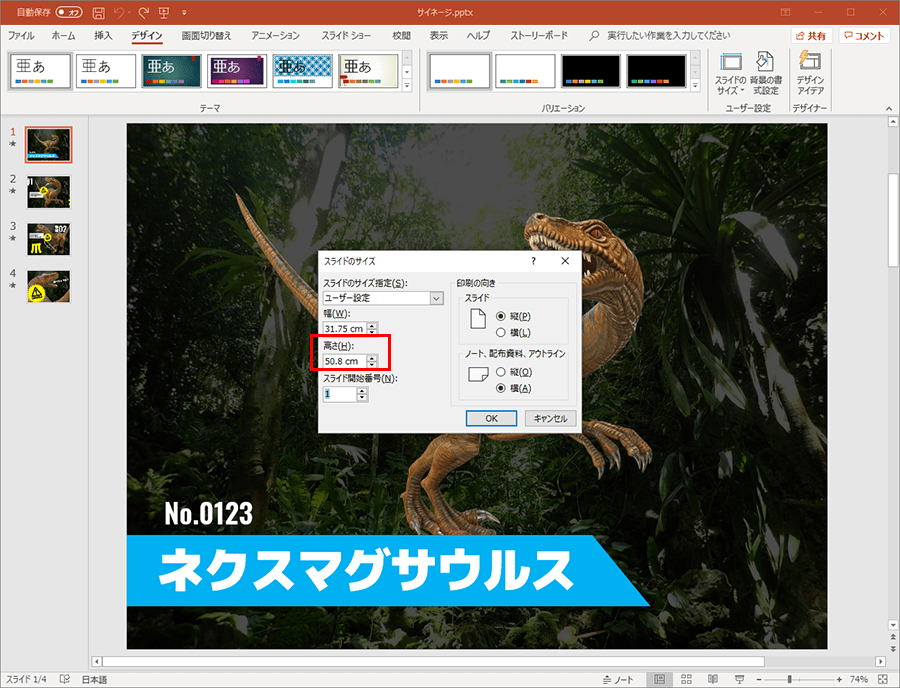
Task: Confirm the dialog with OK
Action: click(x=491, y=418)
